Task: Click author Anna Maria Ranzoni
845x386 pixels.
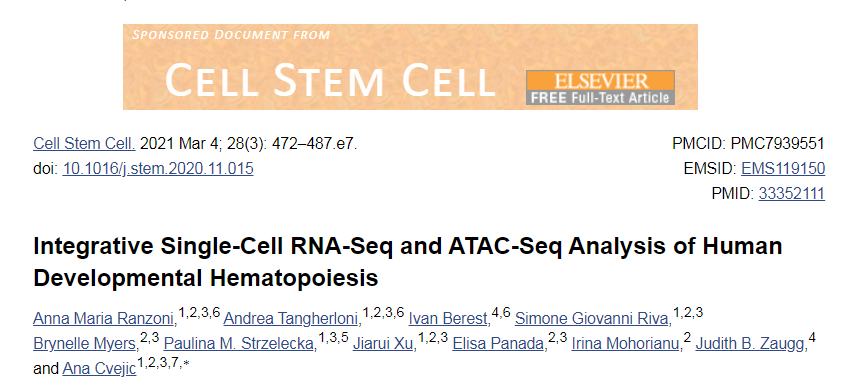Action: point(105,319)
